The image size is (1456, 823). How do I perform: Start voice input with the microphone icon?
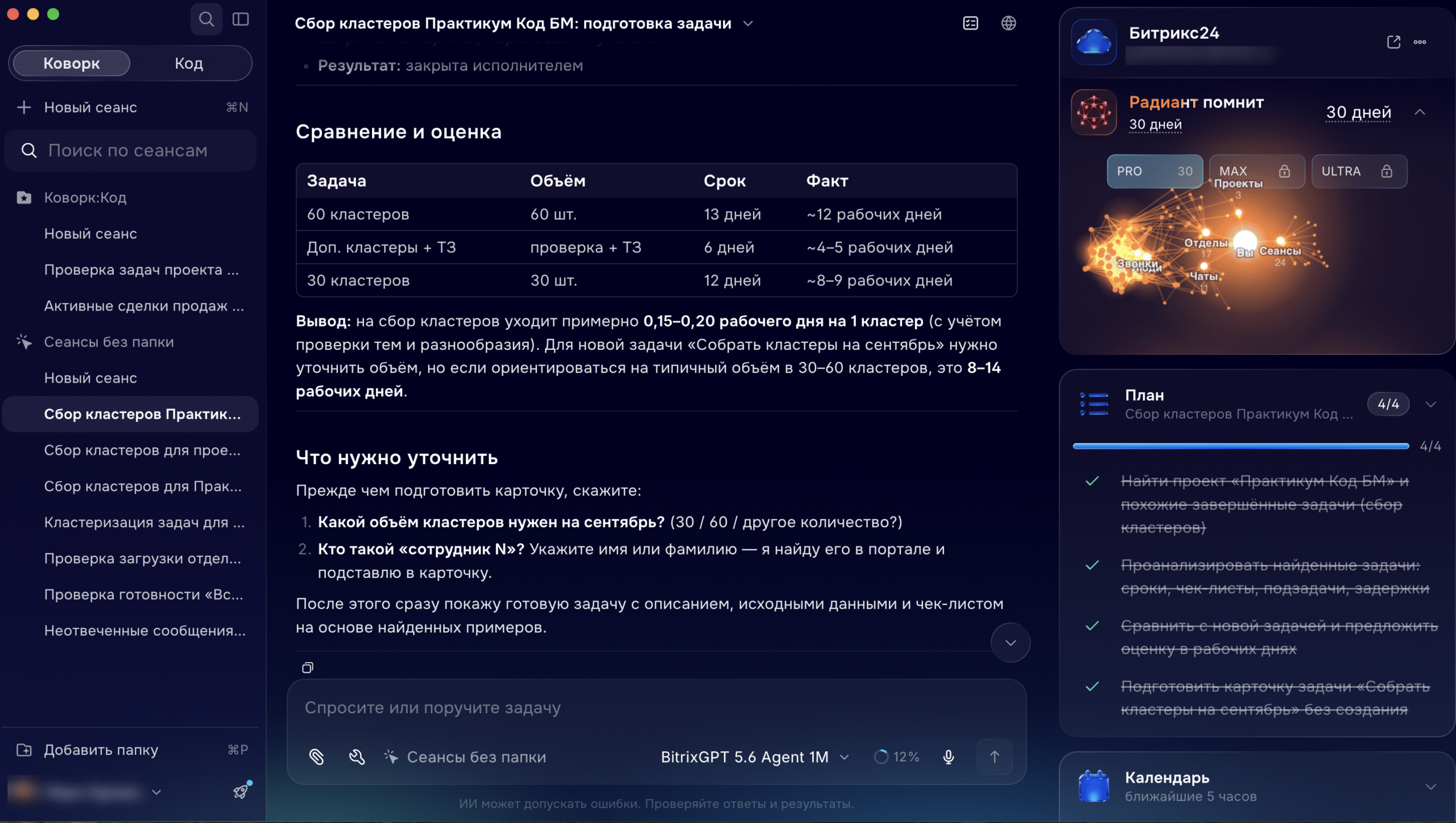pyautogui.click(x=948, y=756)
